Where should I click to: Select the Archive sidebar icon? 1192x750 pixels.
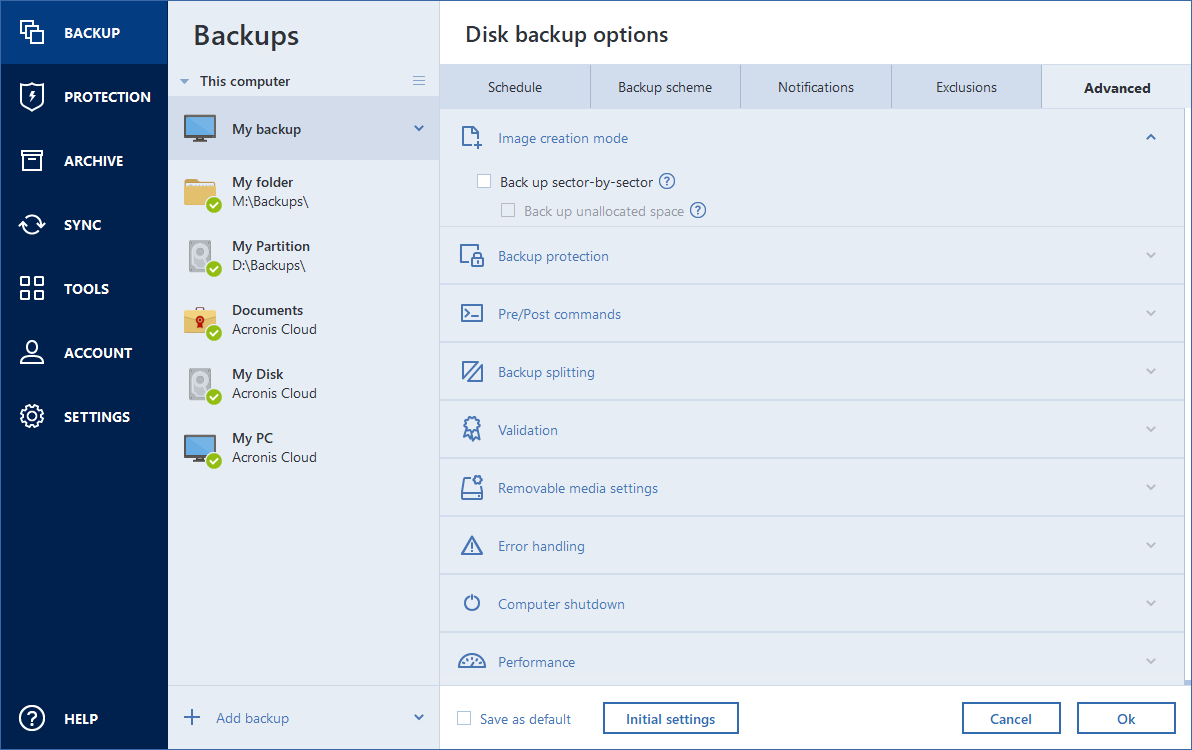pyautogui.click(x=31, y=160)
